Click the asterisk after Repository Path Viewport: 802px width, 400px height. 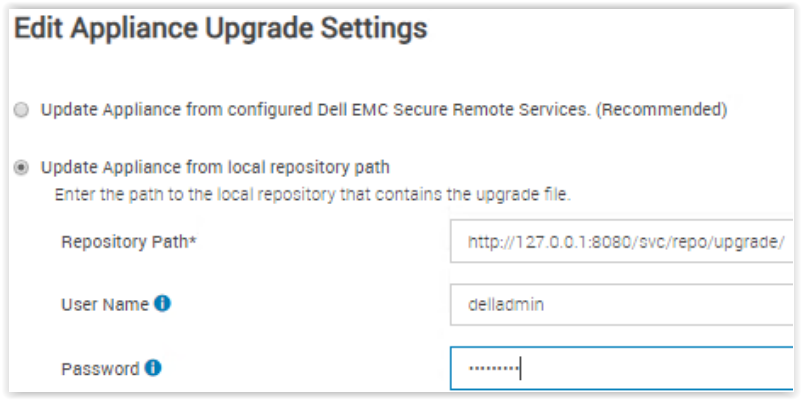(192, 241)
